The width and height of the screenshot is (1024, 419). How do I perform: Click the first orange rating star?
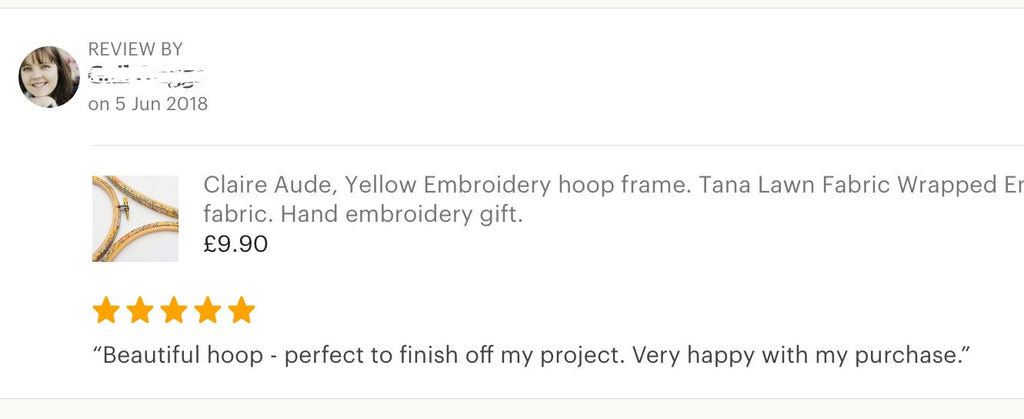point(106,311)
